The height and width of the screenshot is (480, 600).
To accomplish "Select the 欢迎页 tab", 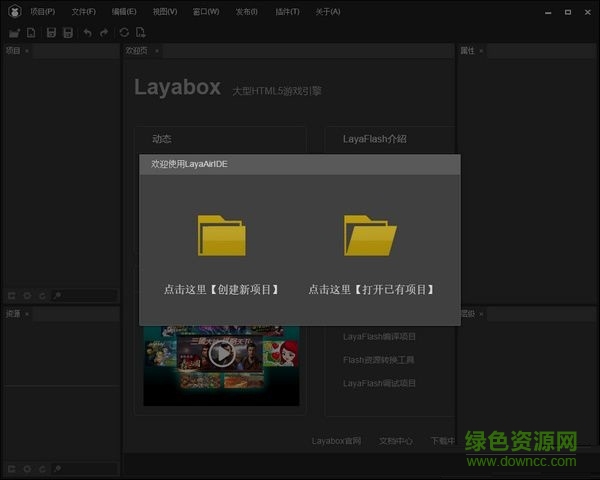I will coord(137,51).
